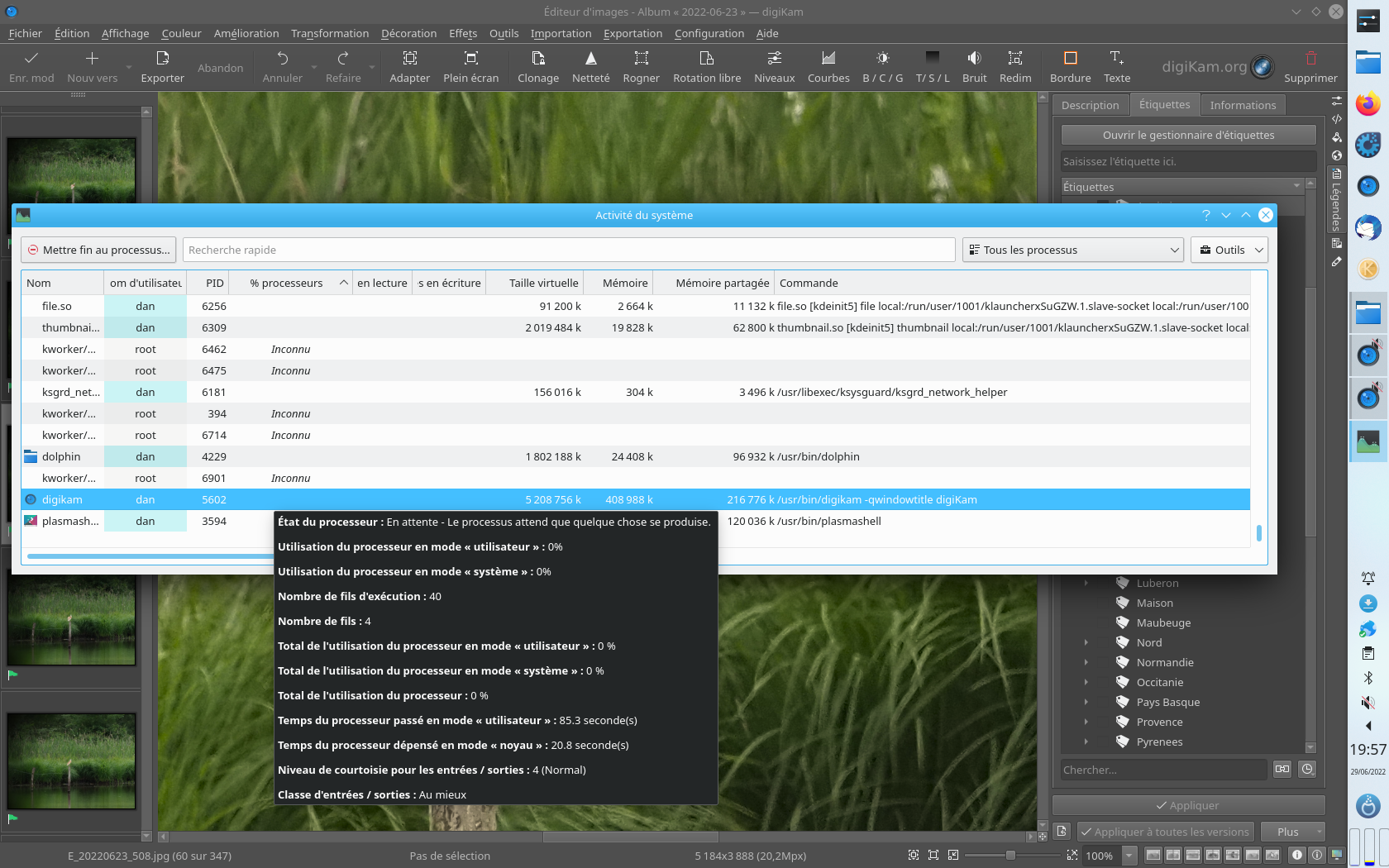The height and width of the screenshot is (868, 1389).
Task: Click the Enr. mod save icon
Action: (x=31, y=58)
